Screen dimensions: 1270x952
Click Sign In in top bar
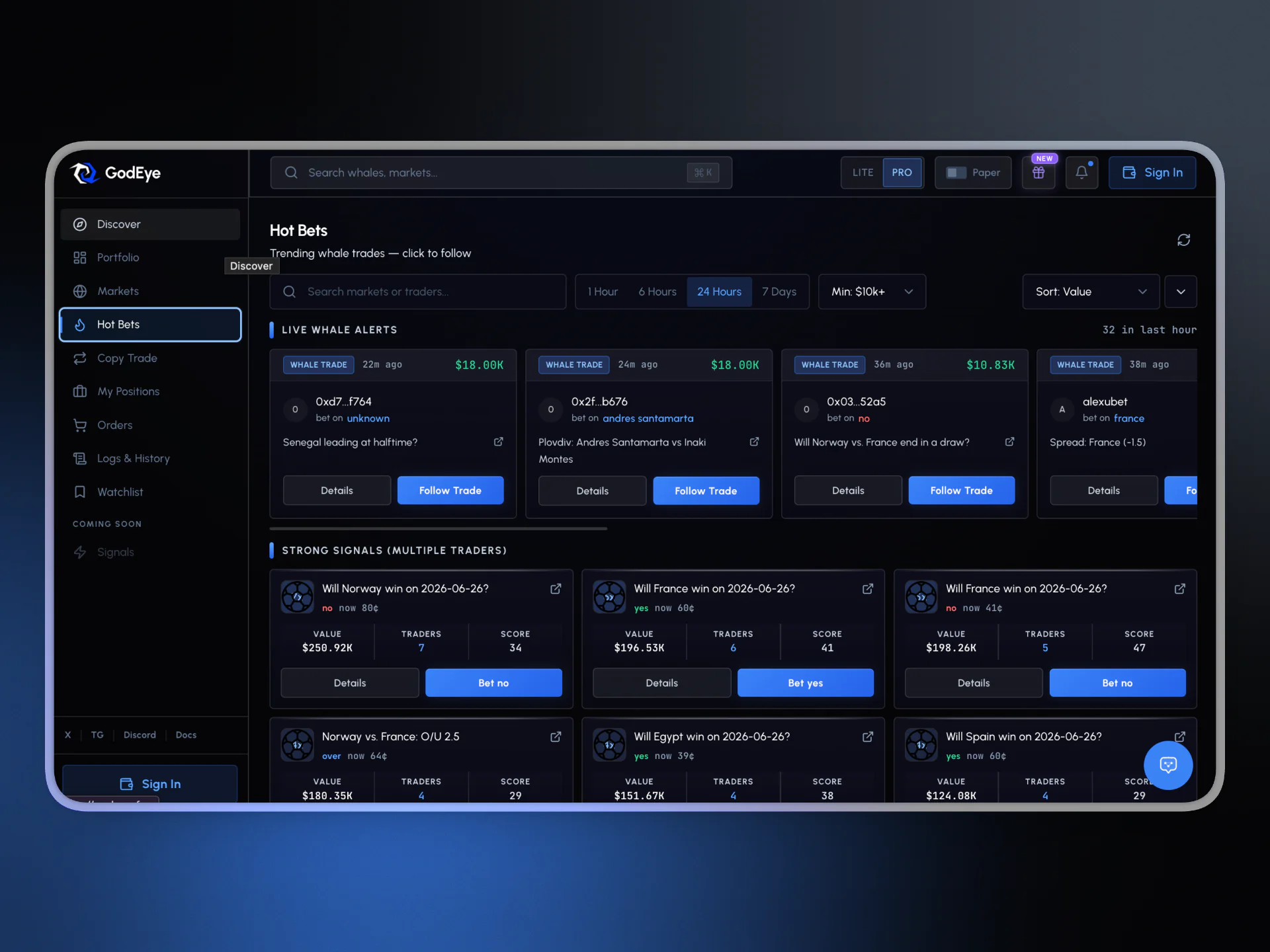1152,173
